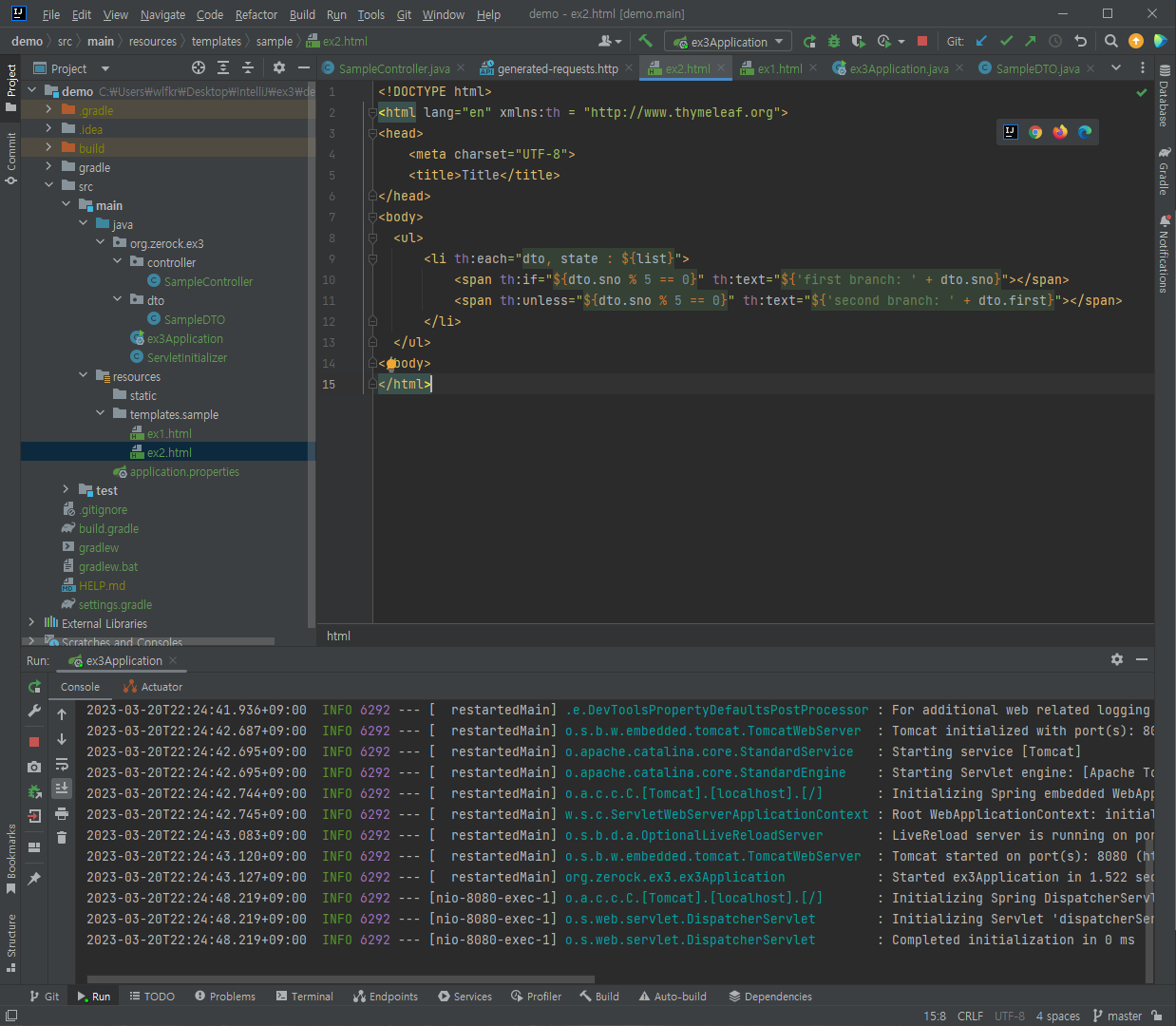Viewport: 1176px width, 1026px height.
Task: Click the Git push arrow icon
Action: (1031, 41)
